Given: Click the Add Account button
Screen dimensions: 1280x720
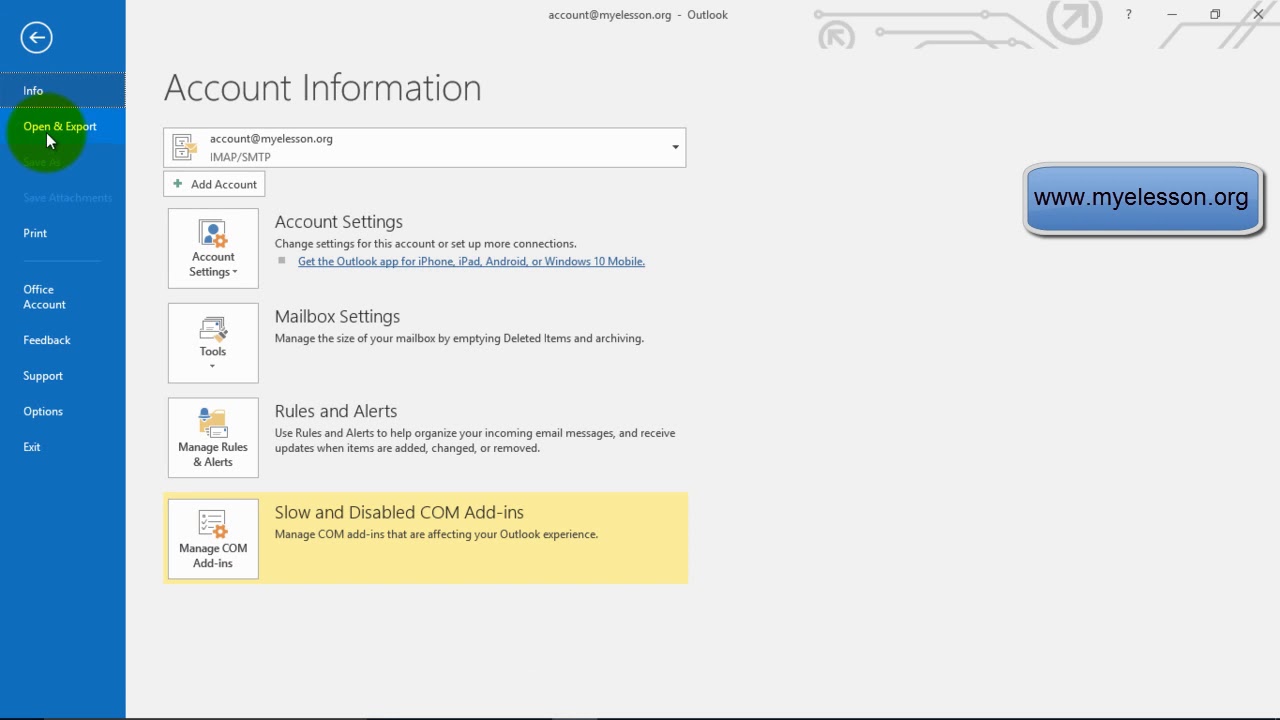Looking at the screenshot, I should [x=215, y=184].
